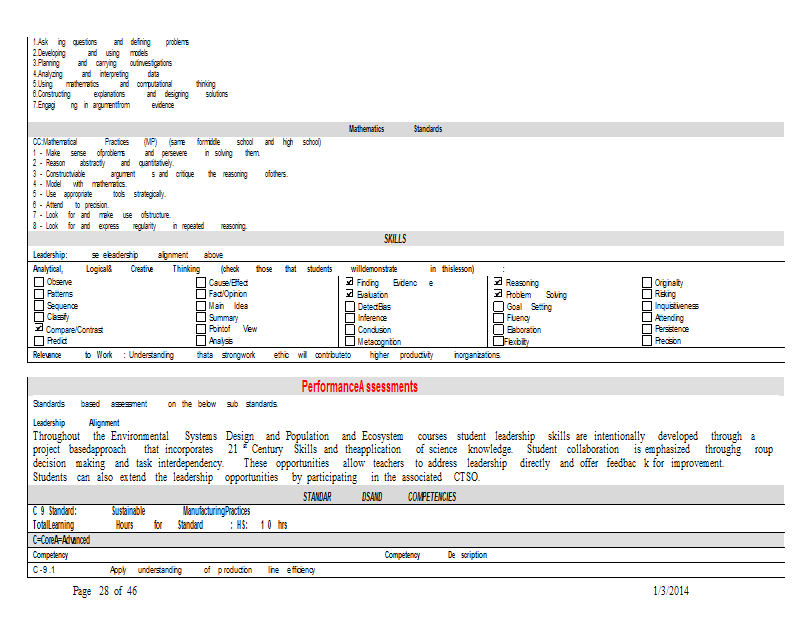800x618 pixels.
Task: Select the Relevance to Work line
Action: click(x=266, y=355)
